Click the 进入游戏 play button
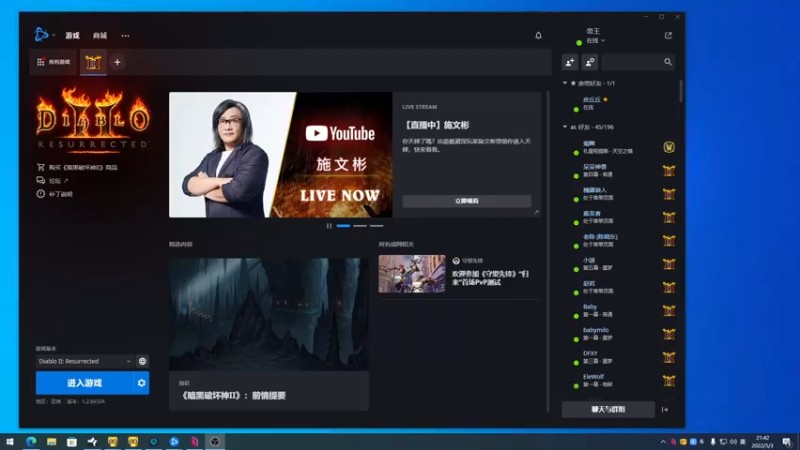Image resolution: width=800 pixels, height=450 pixels. coord(85,383)
